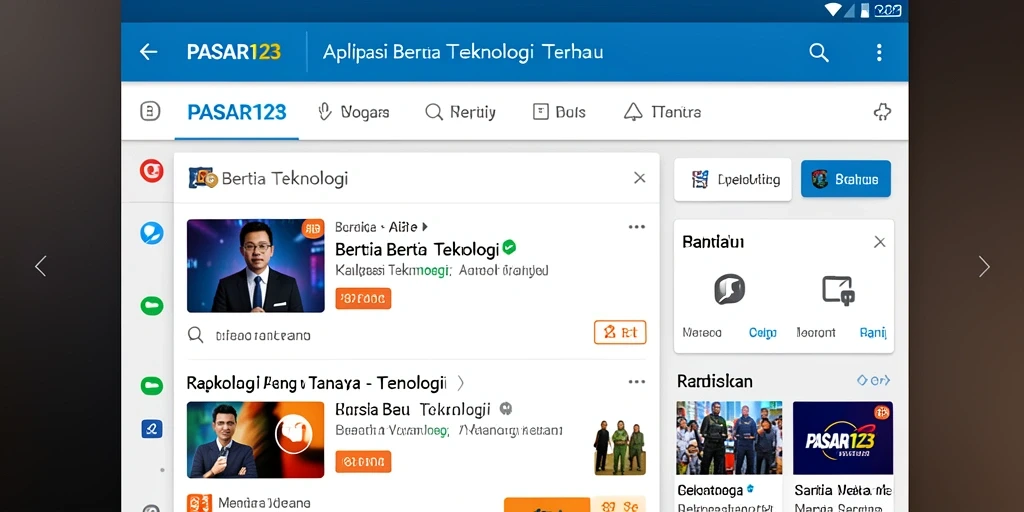Click the square icon left of the PASAR123 tab
This screenshot has width=1024, height=512.
coord(150,112)
